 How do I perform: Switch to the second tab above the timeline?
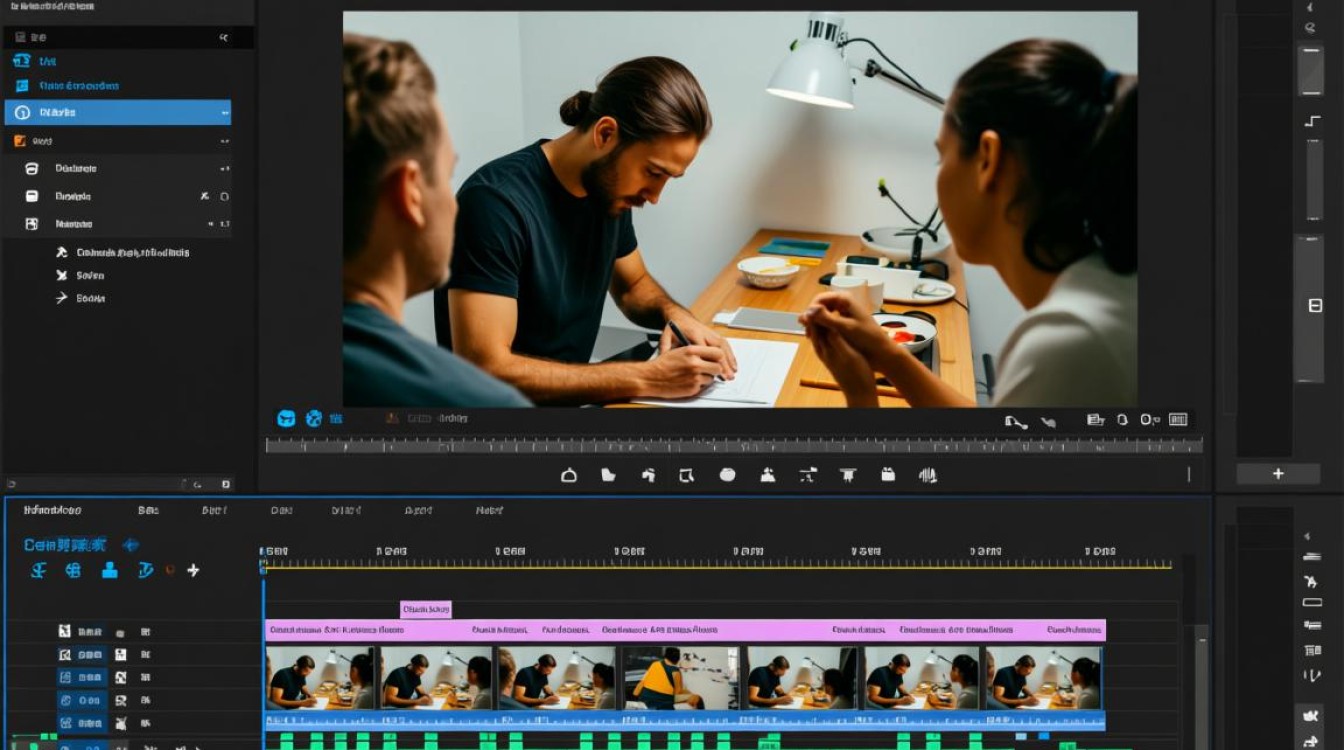(x=148, y=510)
